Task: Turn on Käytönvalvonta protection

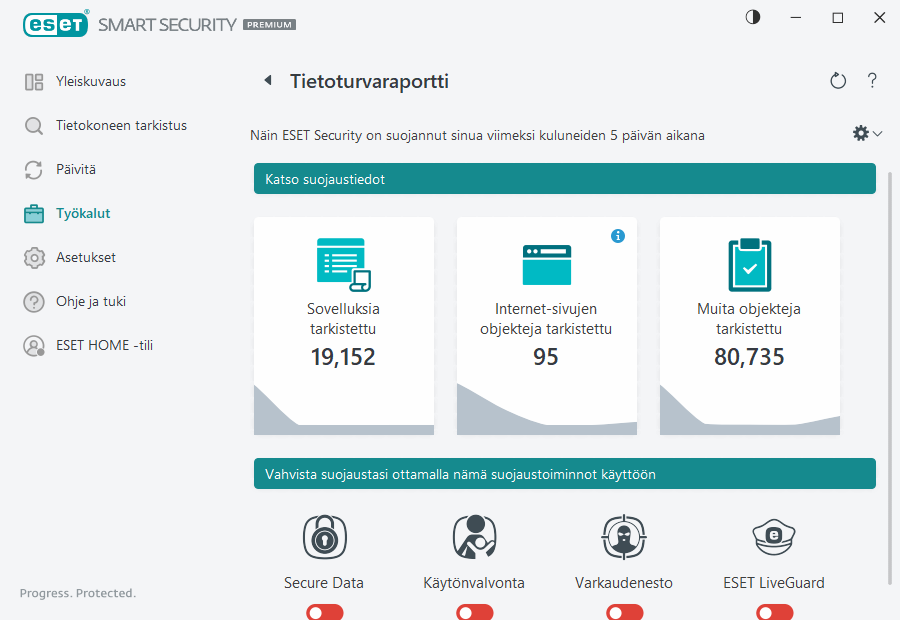Action: pos(474,611)
